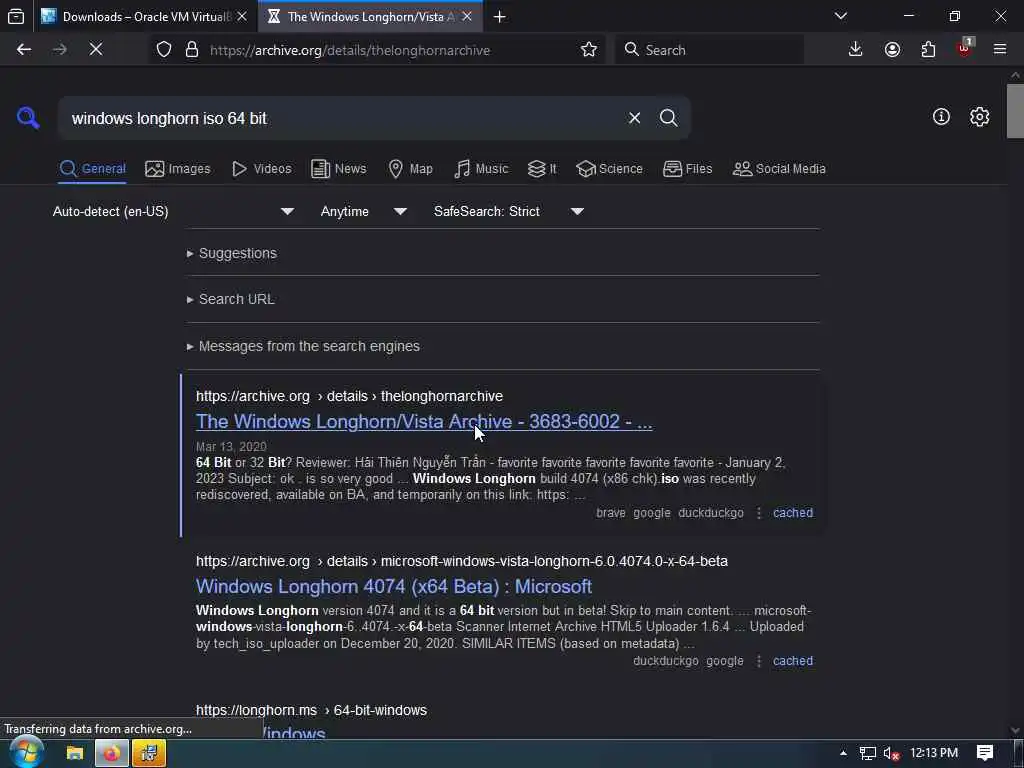The height and width of the screenshot is (768, 1024).
Task: Select the Social Media category
Action: tap(779, 168)
